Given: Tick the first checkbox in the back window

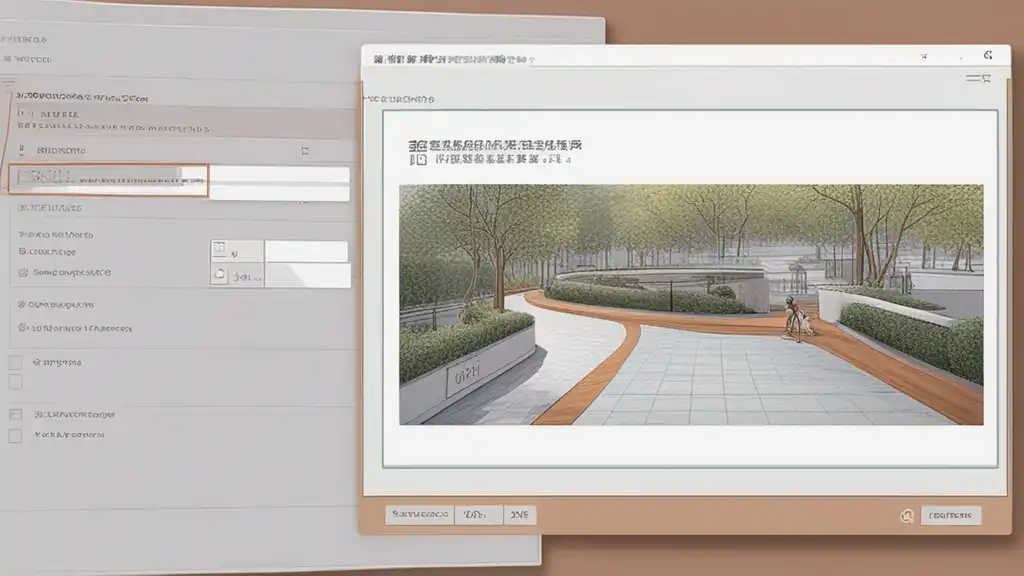Looking at the screenshot, I should pos(15,362).
